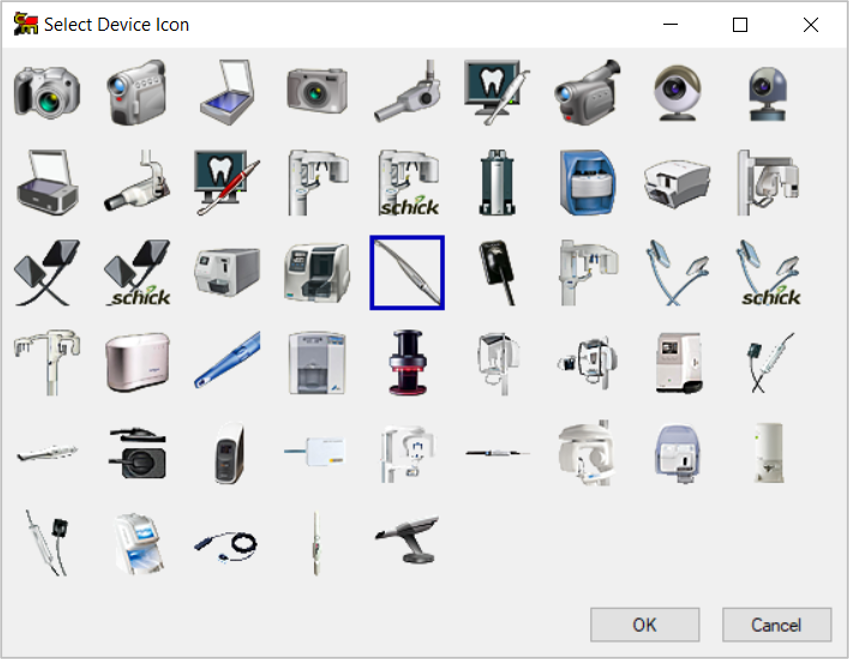The height and width of the screenshot is (659, 849).
Task: Close the Select Device Icon dialog
Action: pyautogui.click(x=811, y=25)
